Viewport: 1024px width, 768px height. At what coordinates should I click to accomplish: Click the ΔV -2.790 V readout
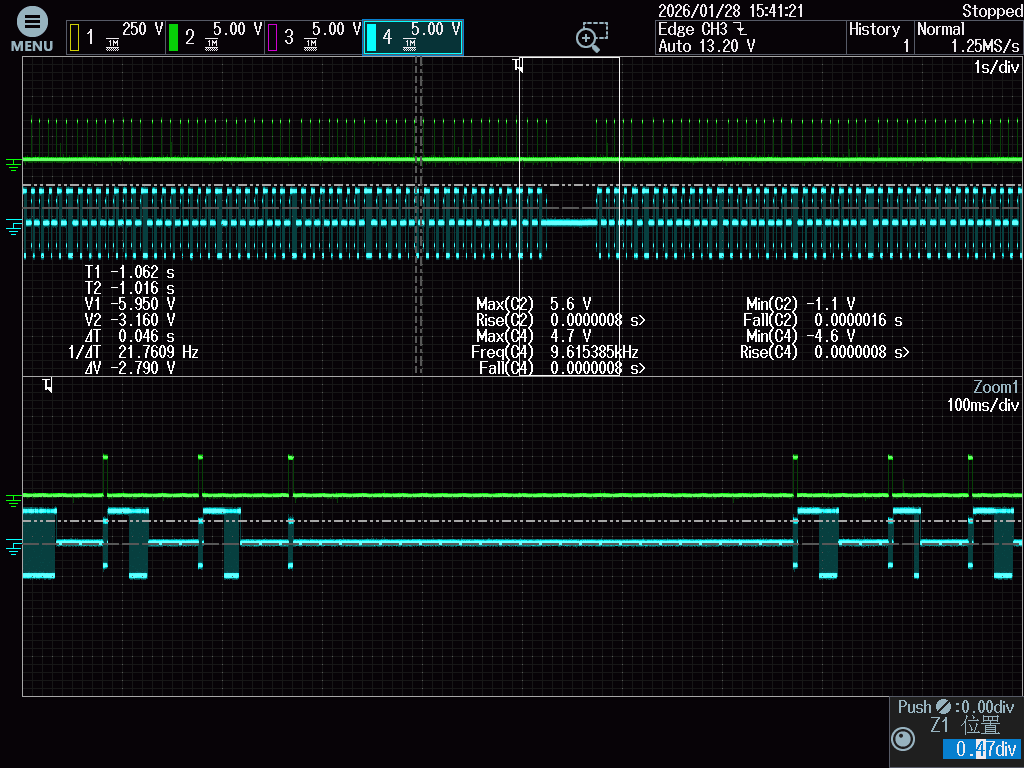(x=129, y=368)
